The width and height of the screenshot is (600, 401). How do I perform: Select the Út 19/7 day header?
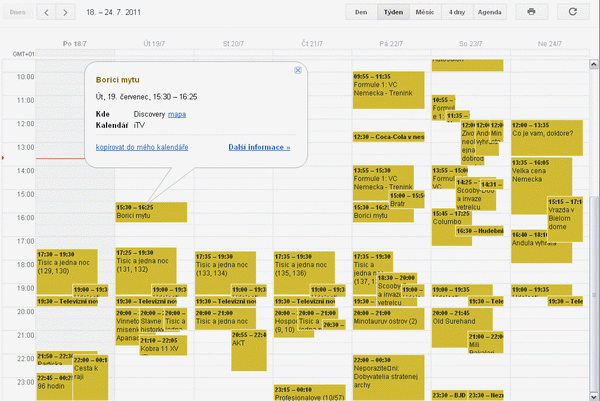(x=154, y=44)
